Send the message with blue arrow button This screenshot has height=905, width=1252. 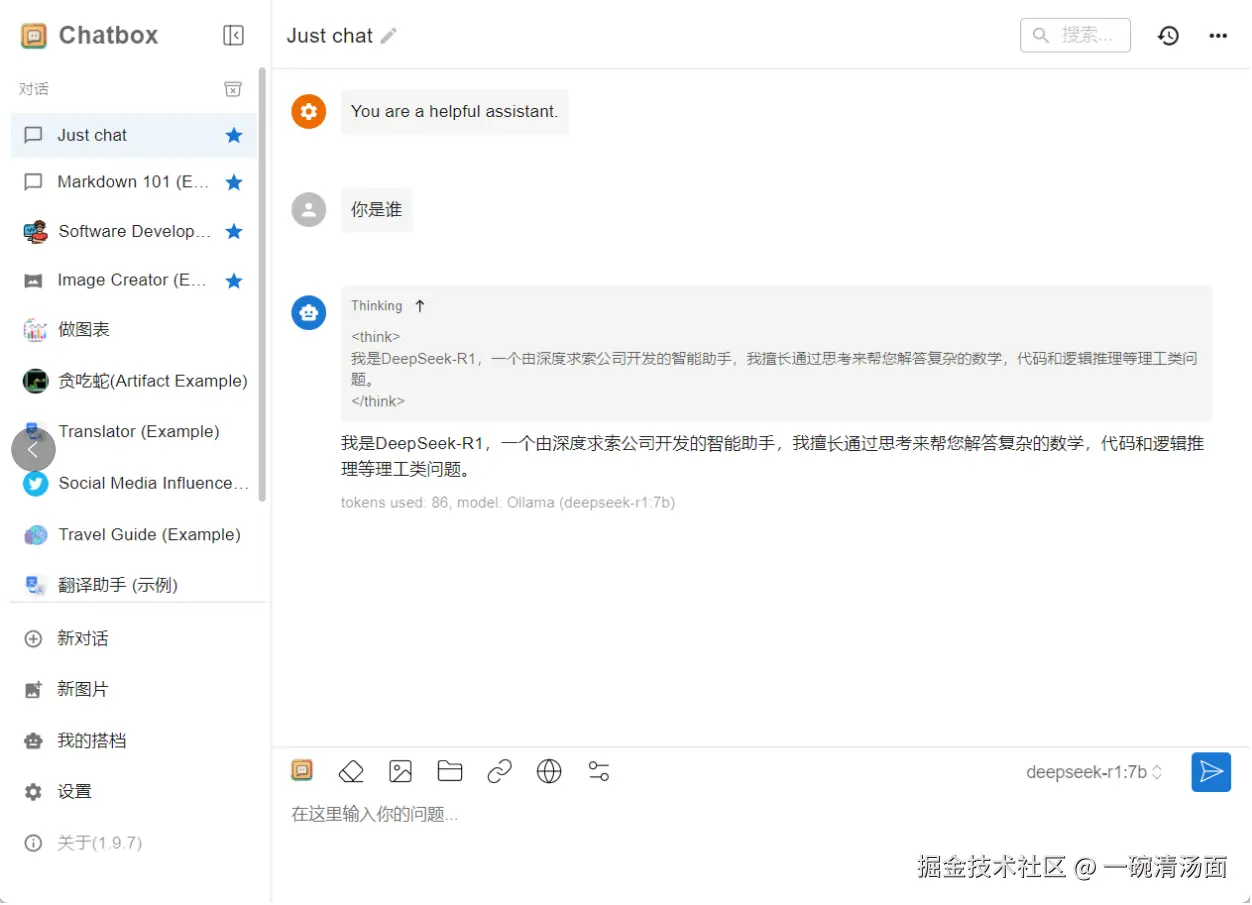[1211, 772]
